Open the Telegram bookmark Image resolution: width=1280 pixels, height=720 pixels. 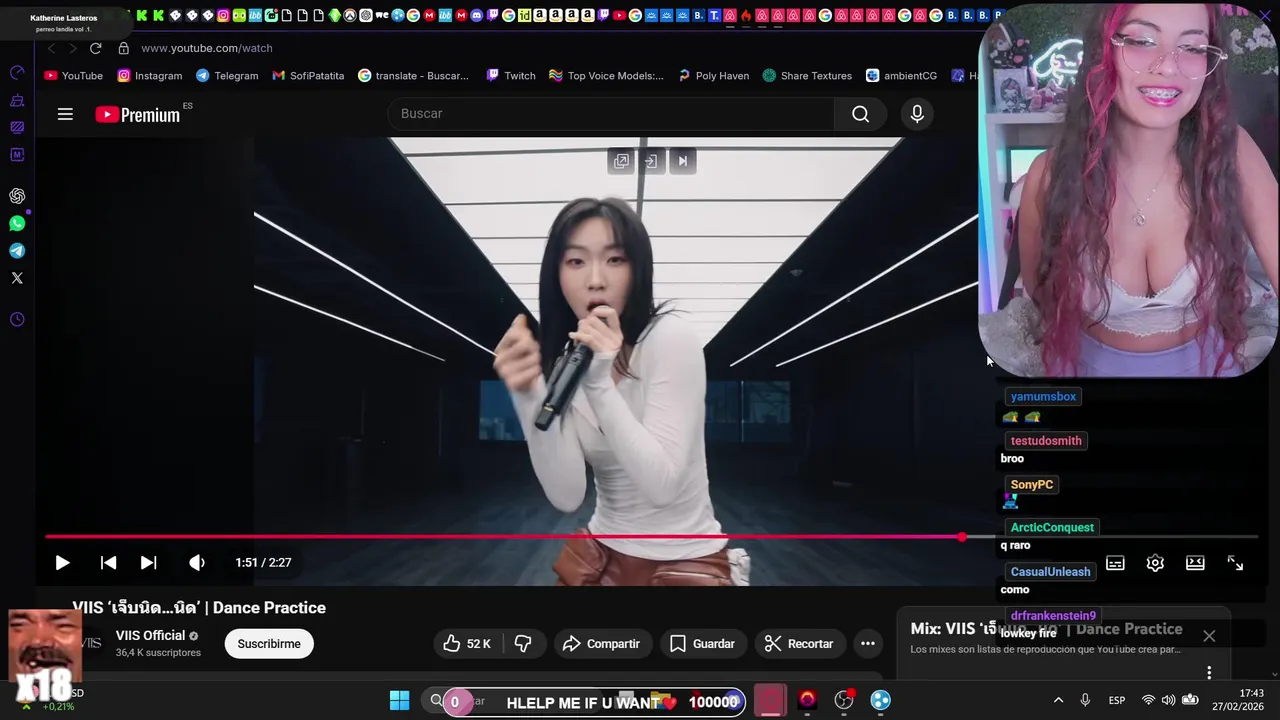(x=227, y=76)
